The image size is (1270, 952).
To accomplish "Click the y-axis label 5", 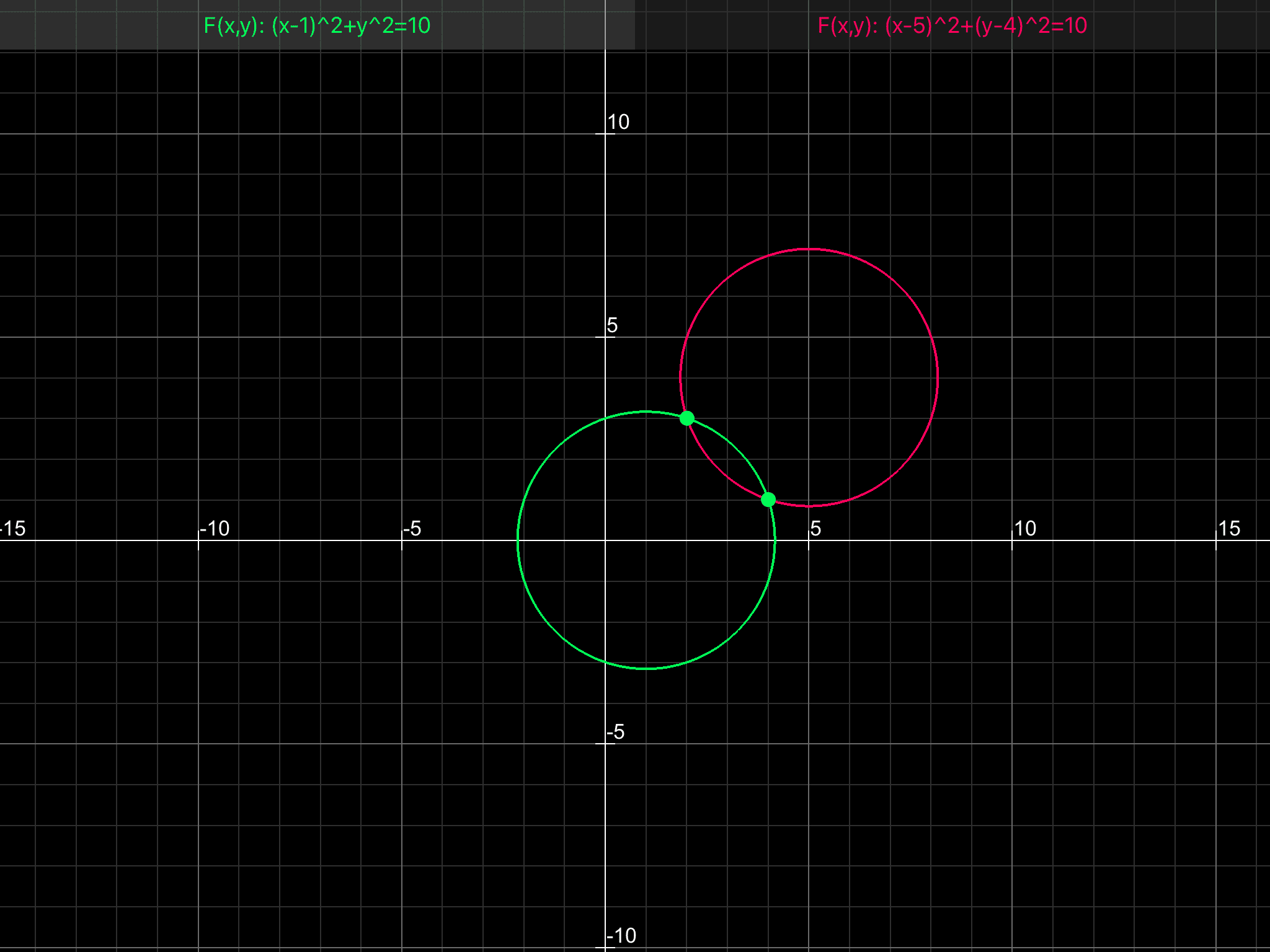I will point(612,325).
